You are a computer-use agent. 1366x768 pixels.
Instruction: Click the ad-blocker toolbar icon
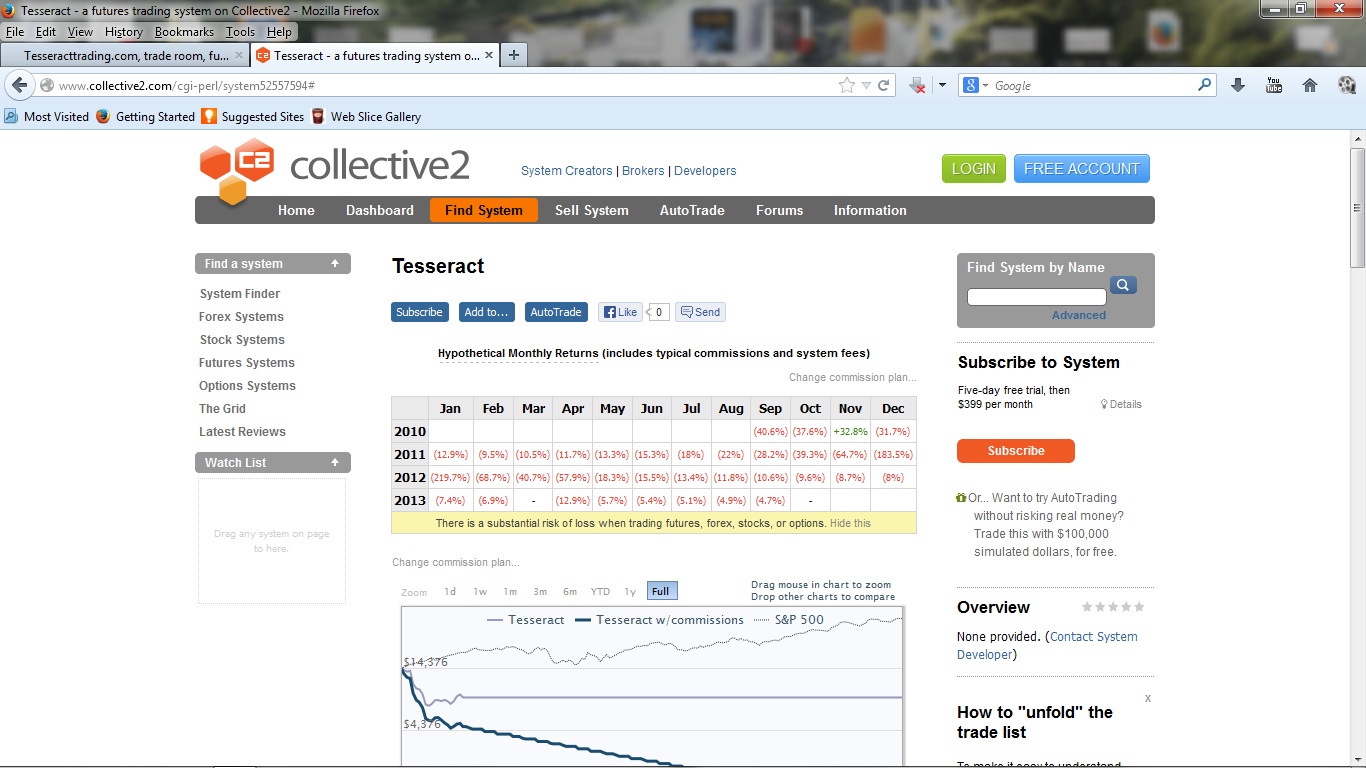click(917, 86)
